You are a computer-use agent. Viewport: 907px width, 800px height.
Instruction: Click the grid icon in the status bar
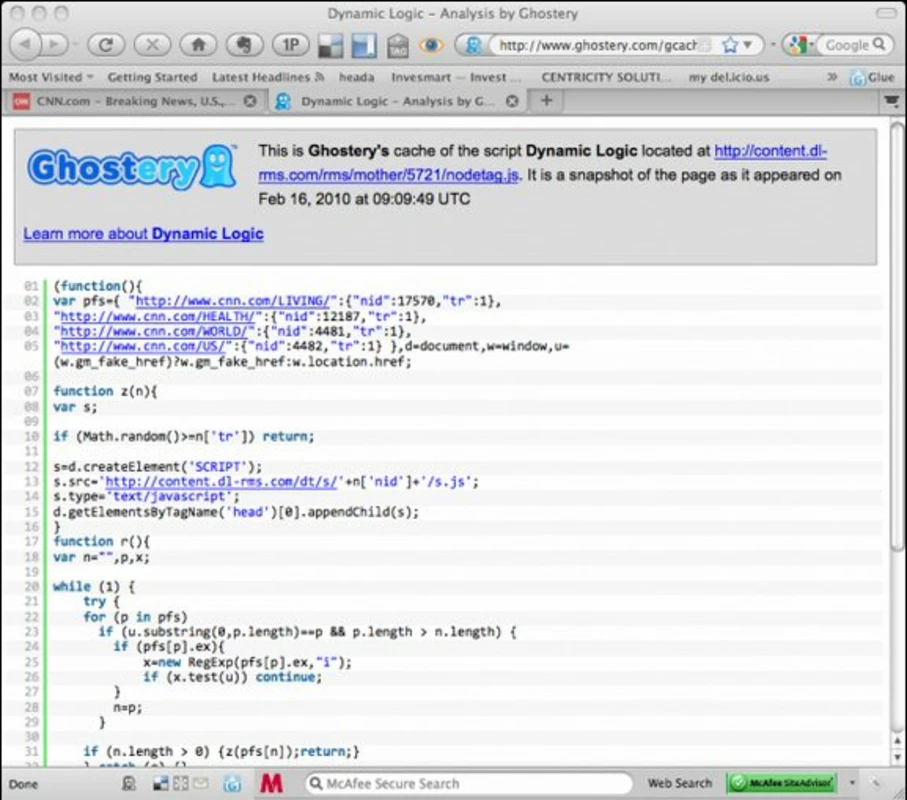click(180, 784)
